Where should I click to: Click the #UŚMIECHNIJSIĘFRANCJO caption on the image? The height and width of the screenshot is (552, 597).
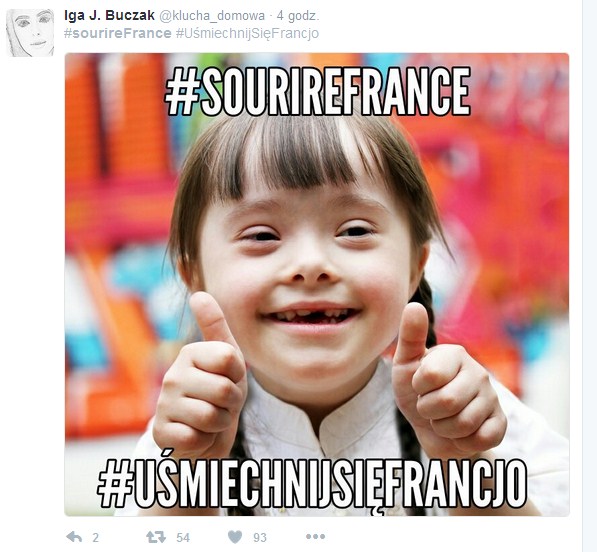coord(312,484)
